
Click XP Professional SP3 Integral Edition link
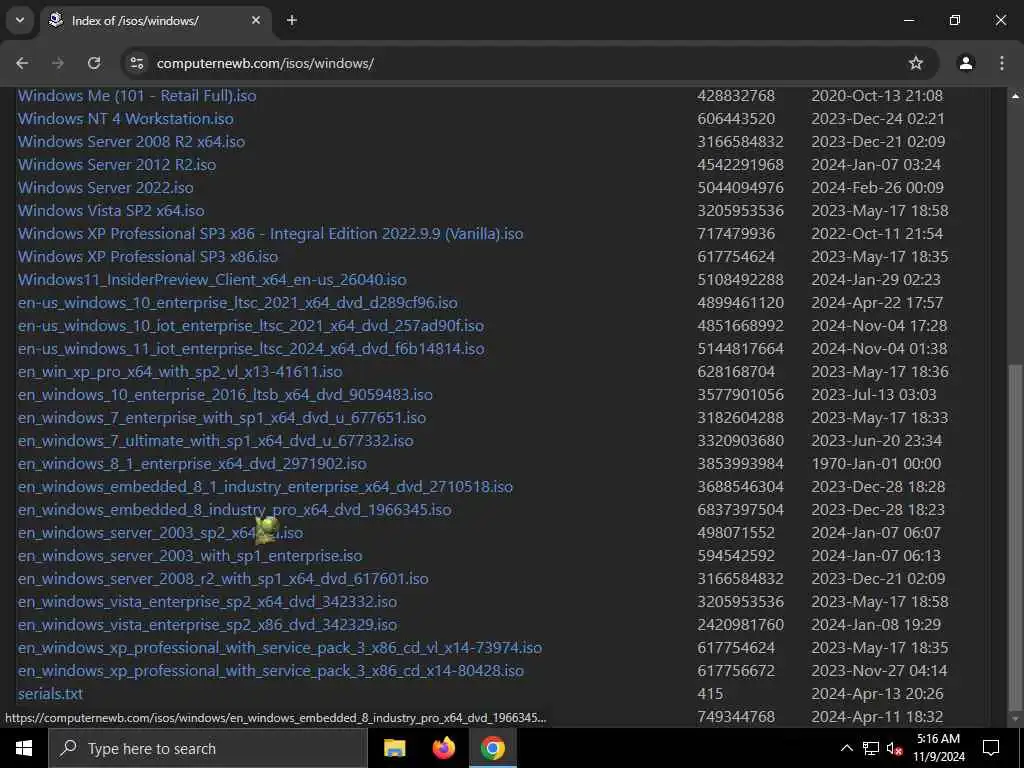270,234
